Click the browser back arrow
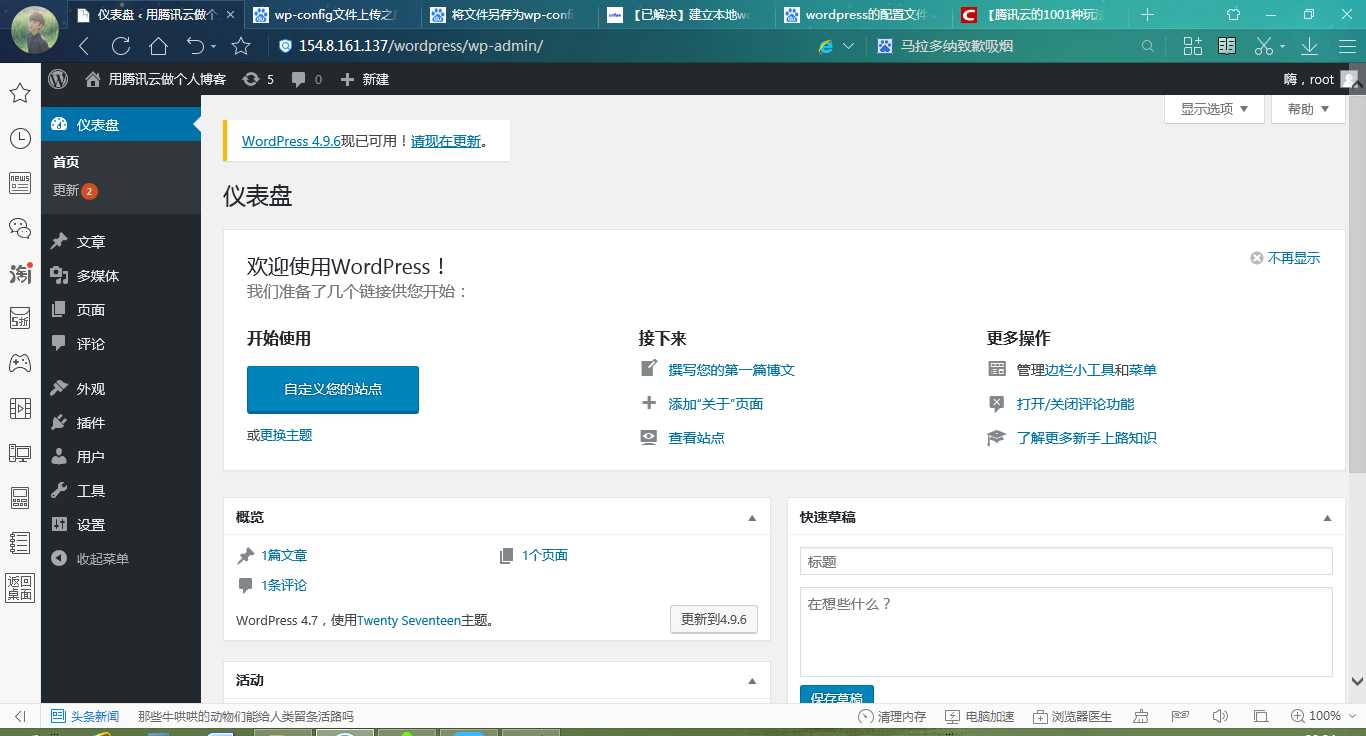 tap(84, 46)
